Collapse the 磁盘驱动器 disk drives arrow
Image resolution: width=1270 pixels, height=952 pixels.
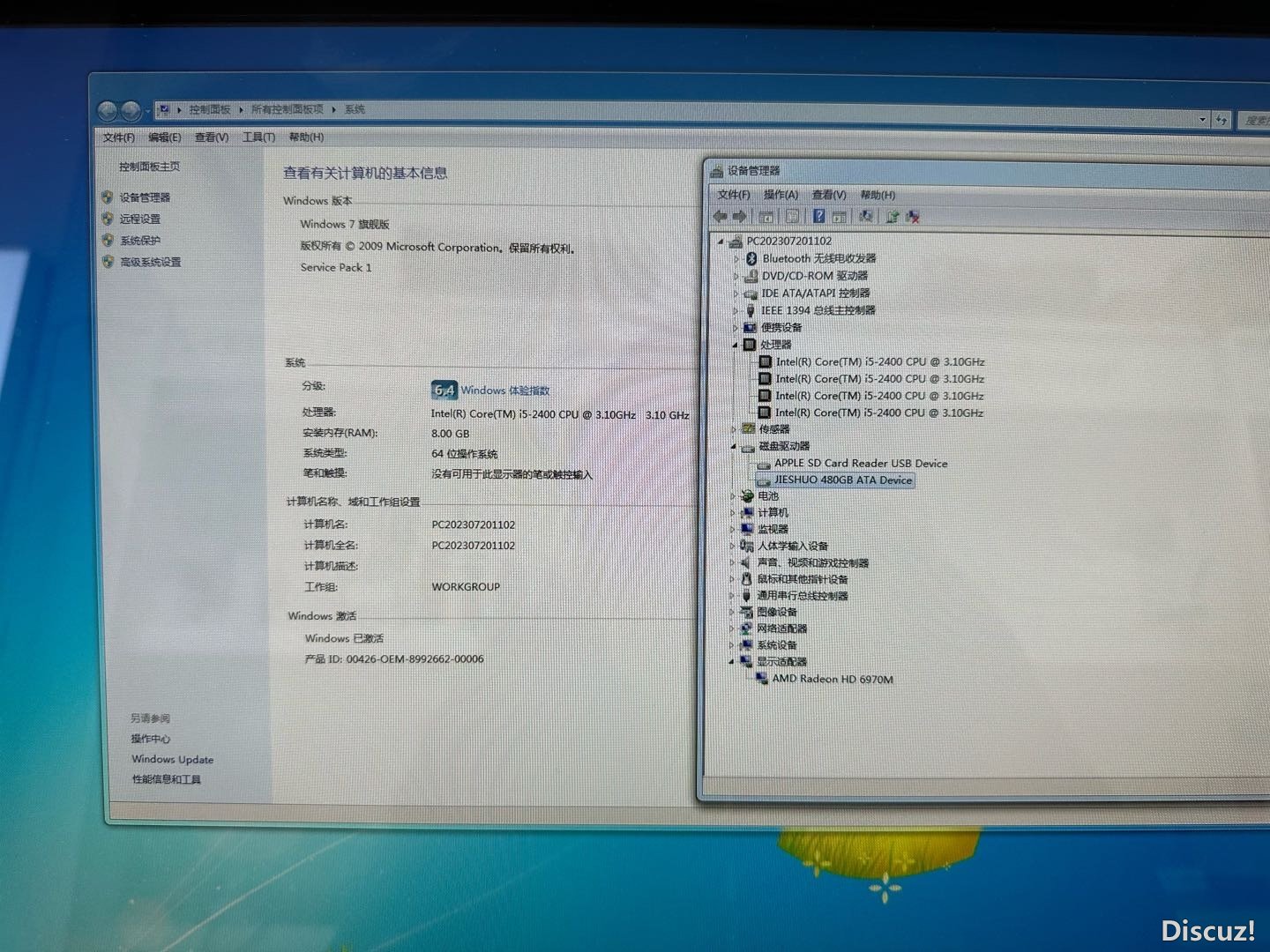point(734,446)
